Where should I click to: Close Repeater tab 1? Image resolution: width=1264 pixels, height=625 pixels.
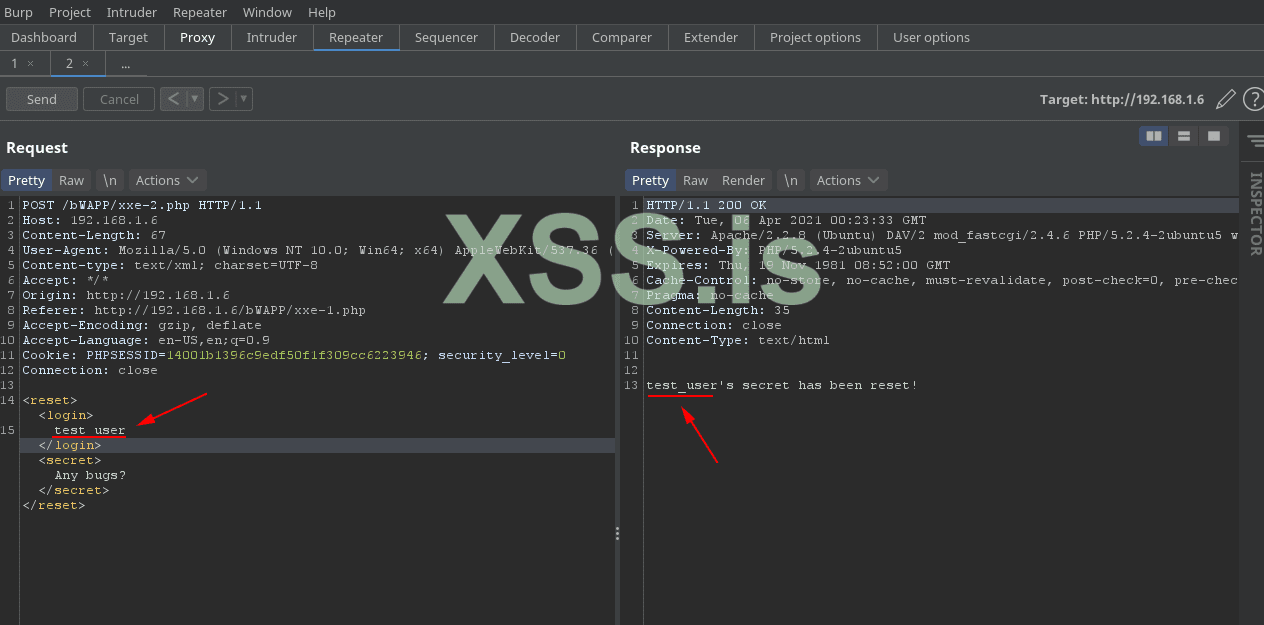click(x=30, y=63)
